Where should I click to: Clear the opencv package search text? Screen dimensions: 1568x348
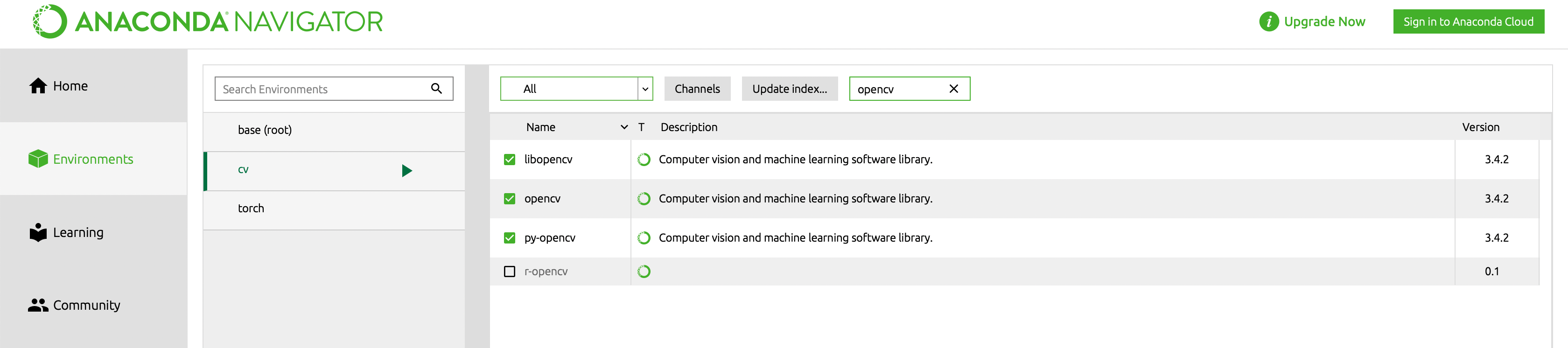point(953,89)
